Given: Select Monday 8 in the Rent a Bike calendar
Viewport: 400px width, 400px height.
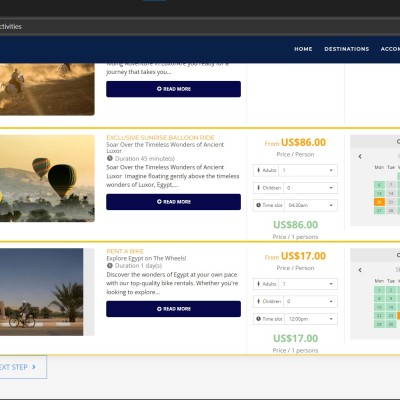Looking at the screenshot, I should click(x=379, y=299).
